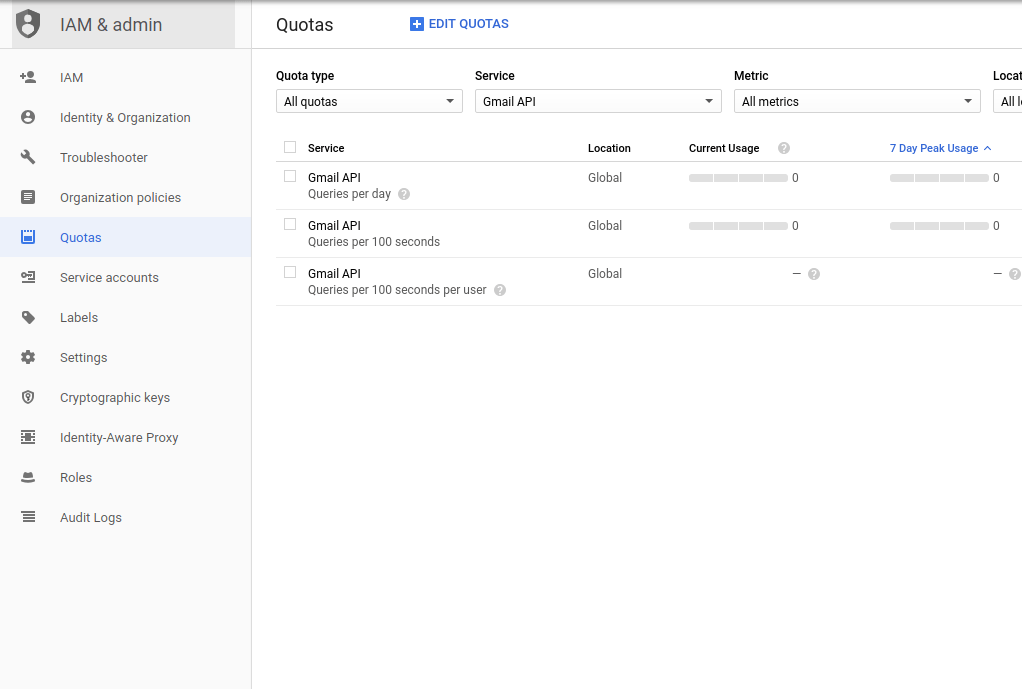Click the Organization policies document icon
Screen dimensions: 1022x689
pos(28,197)
